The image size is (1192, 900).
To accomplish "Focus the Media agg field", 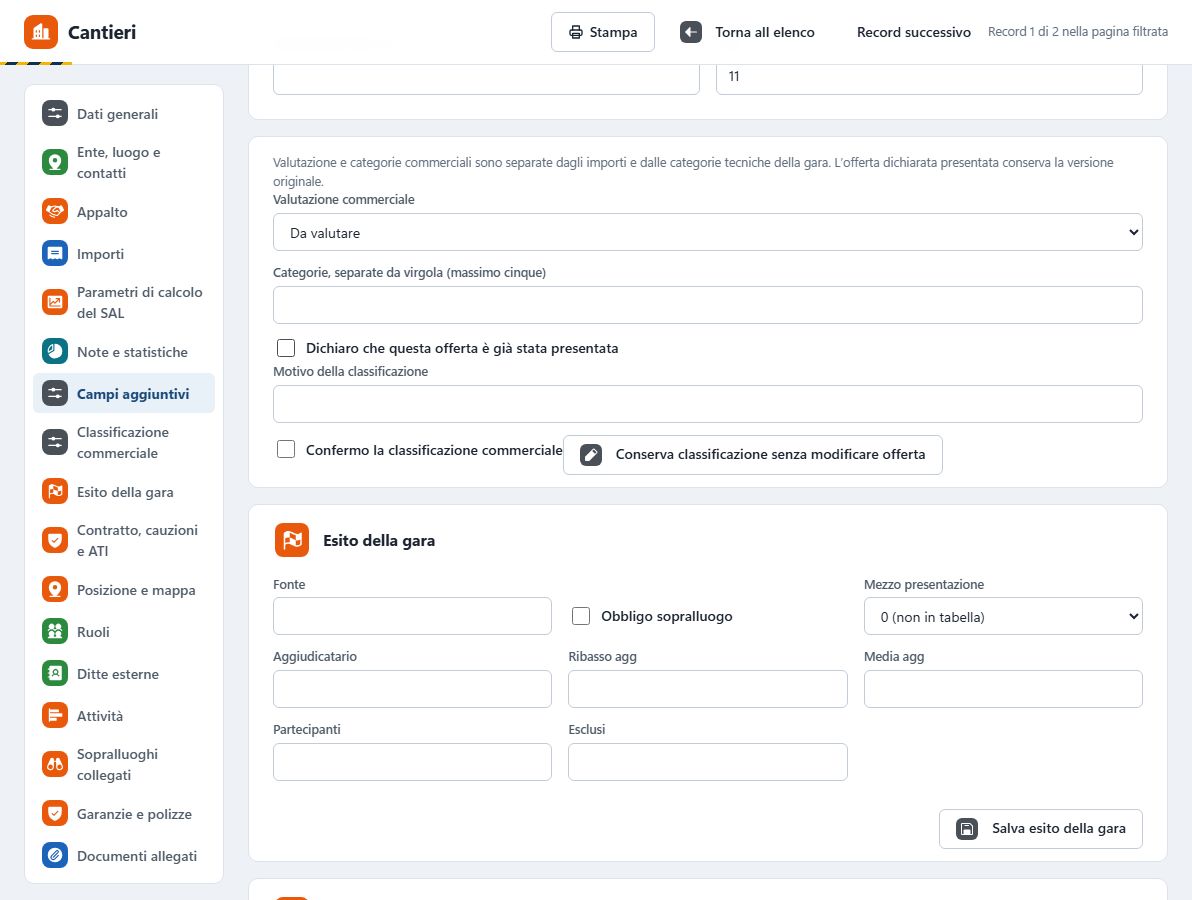I will [x=1003, y=689].
